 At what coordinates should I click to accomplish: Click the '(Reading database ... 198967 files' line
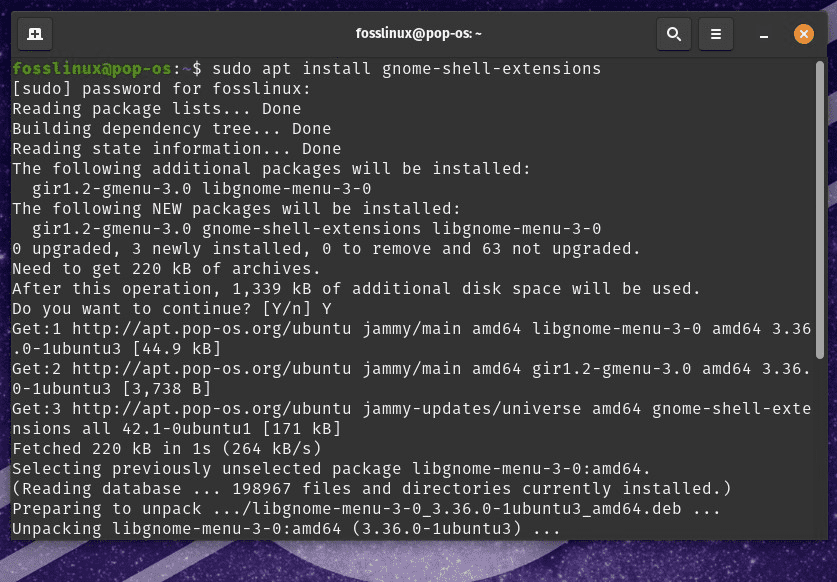coord(372,489)
